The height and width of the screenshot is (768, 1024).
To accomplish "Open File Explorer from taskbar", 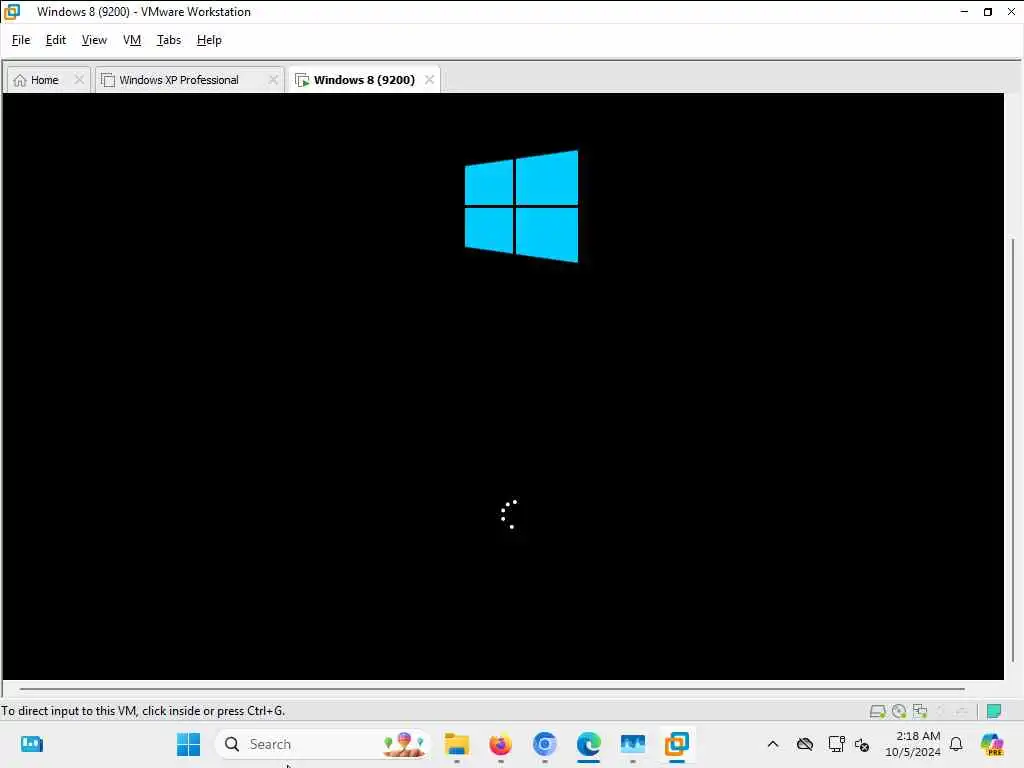I will point(456,744).
